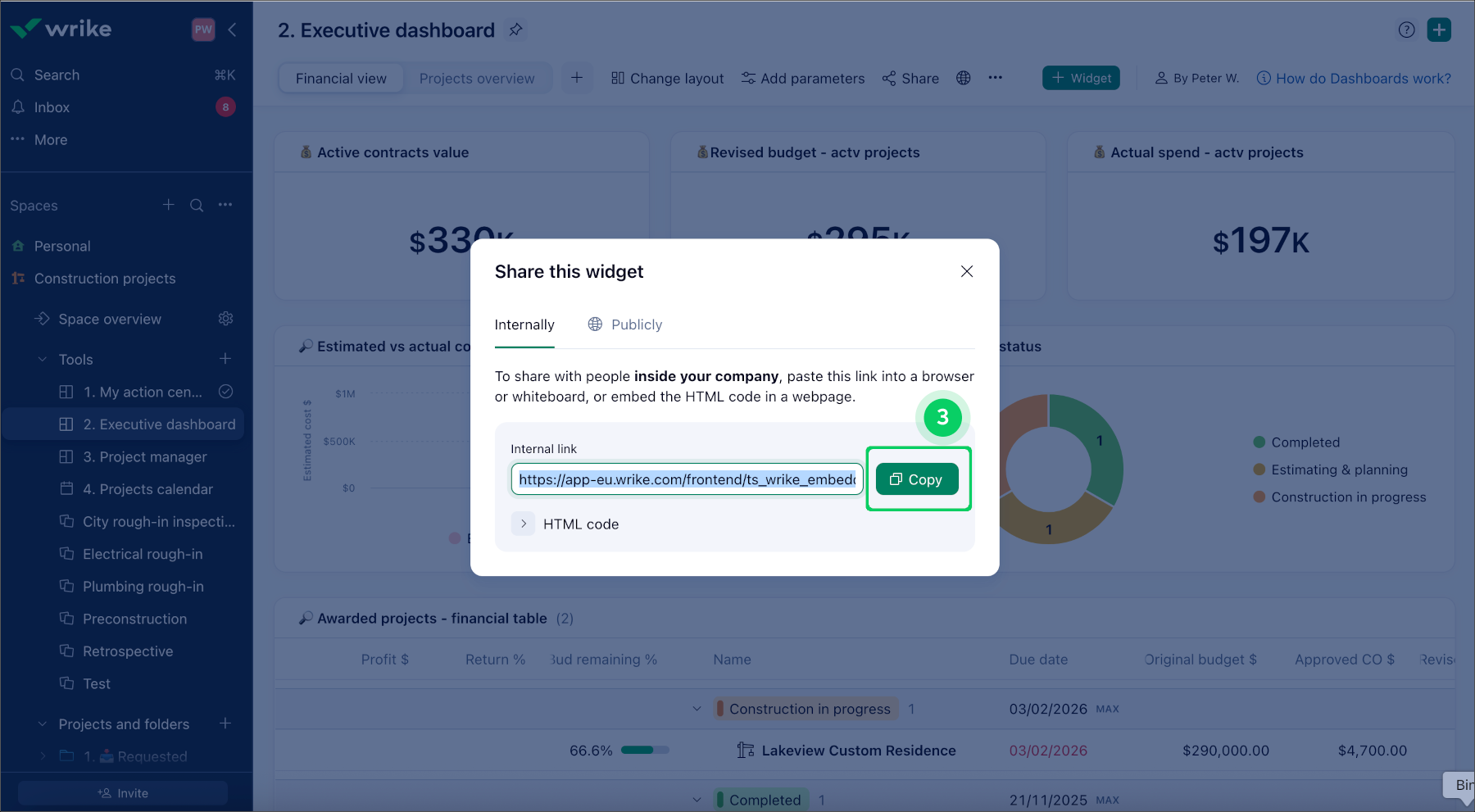The image size is (1475, 812).
Task: Open Preconstruction item
Action: click(x=124, y=619)
